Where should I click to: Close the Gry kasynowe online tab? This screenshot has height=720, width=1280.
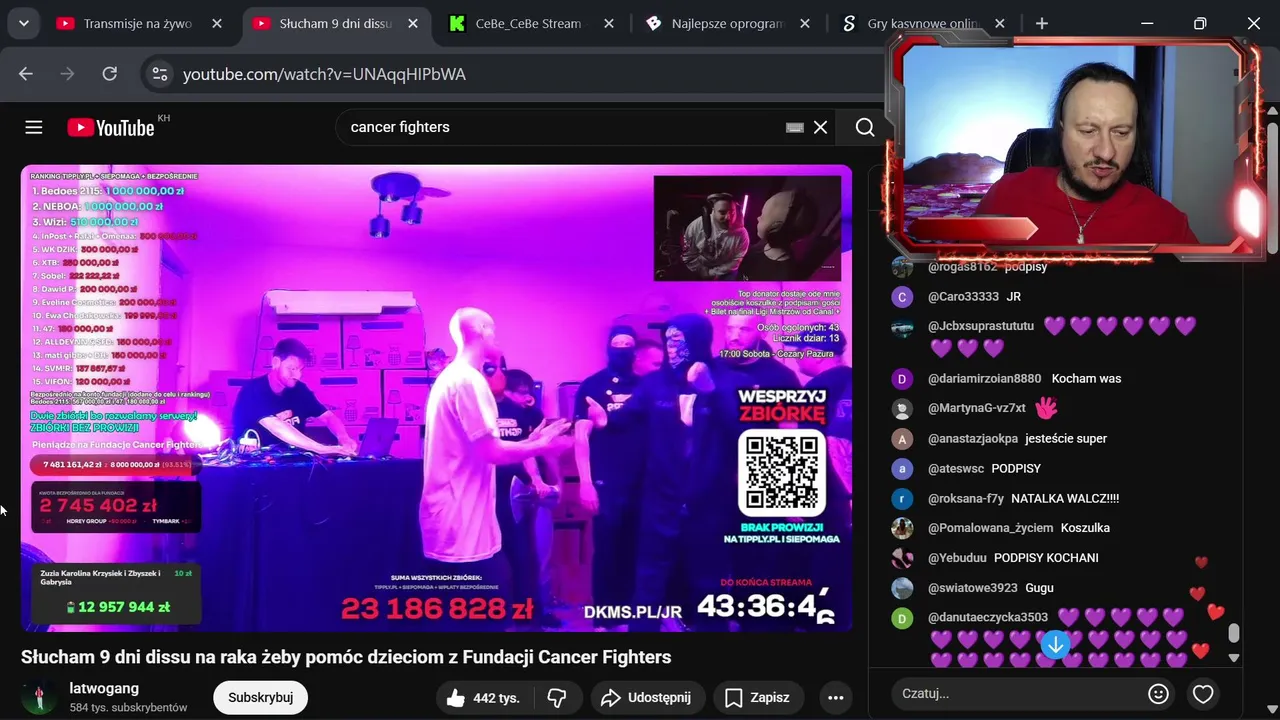coord(1000,23)
